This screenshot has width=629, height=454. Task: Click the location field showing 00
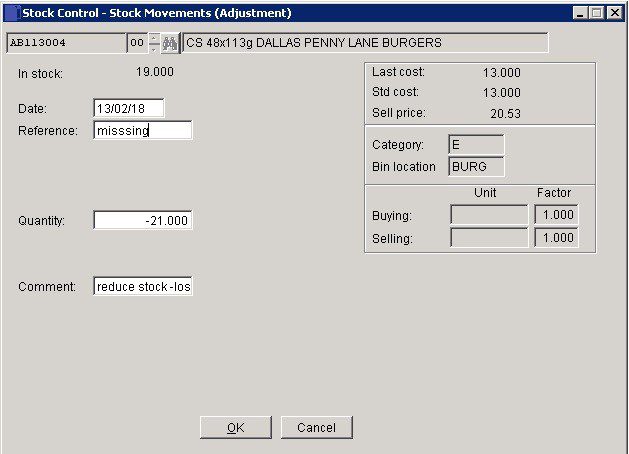coord(138,43)
